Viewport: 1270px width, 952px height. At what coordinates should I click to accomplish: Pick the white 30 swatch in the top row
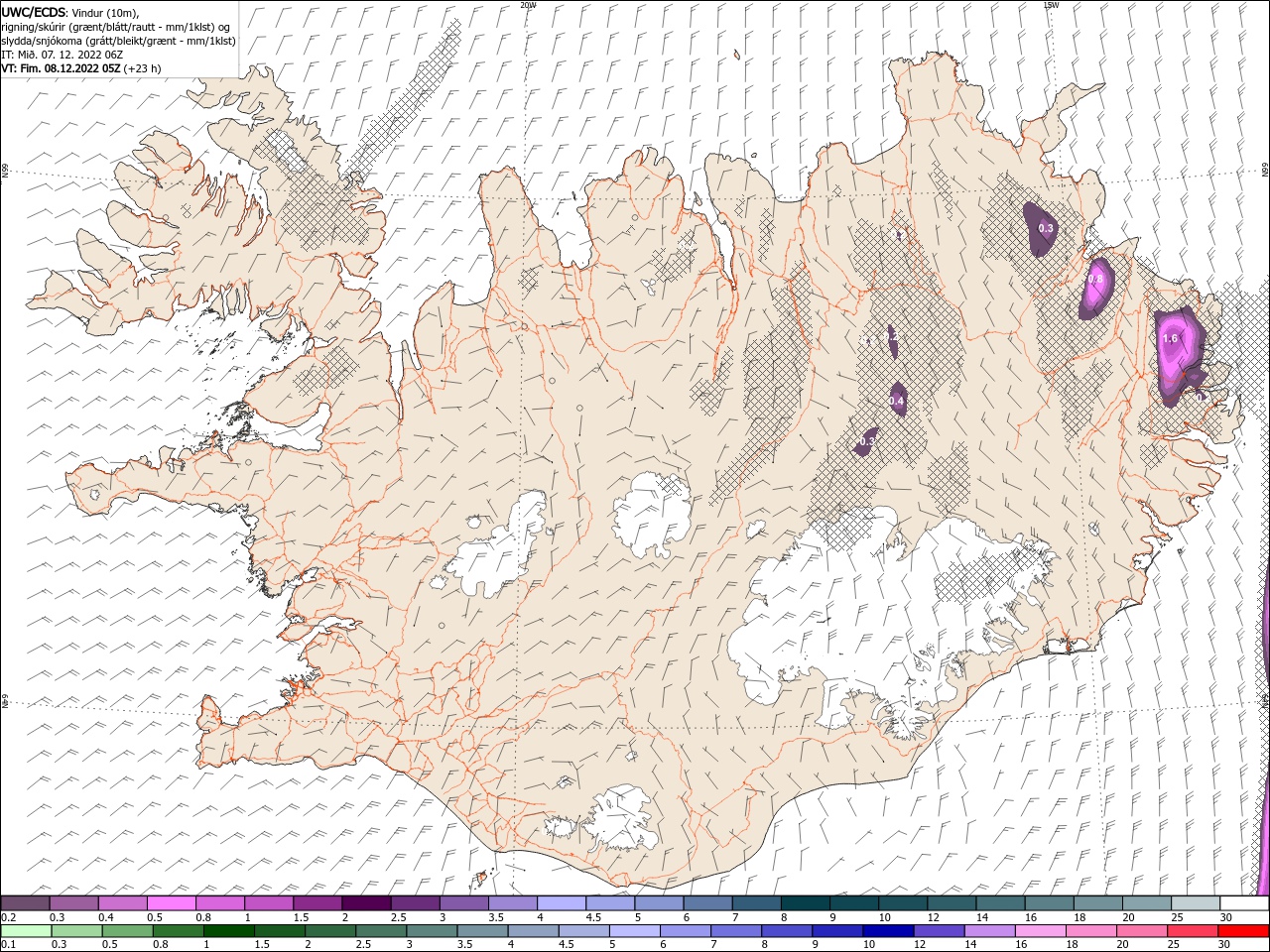[x=1245, y=903]
